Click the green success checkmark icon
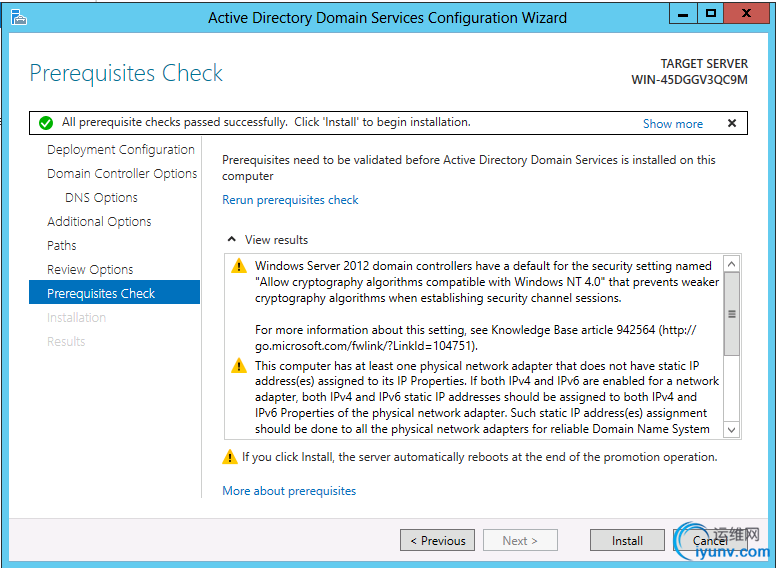The height and width of the screenshot is (568, 776). coord(46,123)
